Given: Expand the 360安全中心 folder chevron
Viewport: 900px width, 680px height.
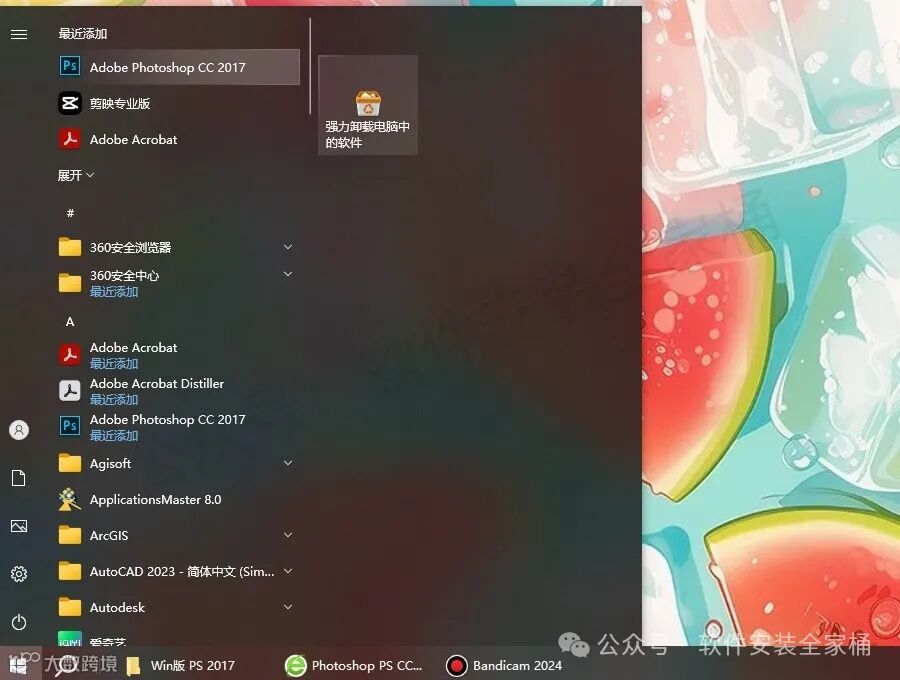Looking at the screenshot, I should pos(288,274).
